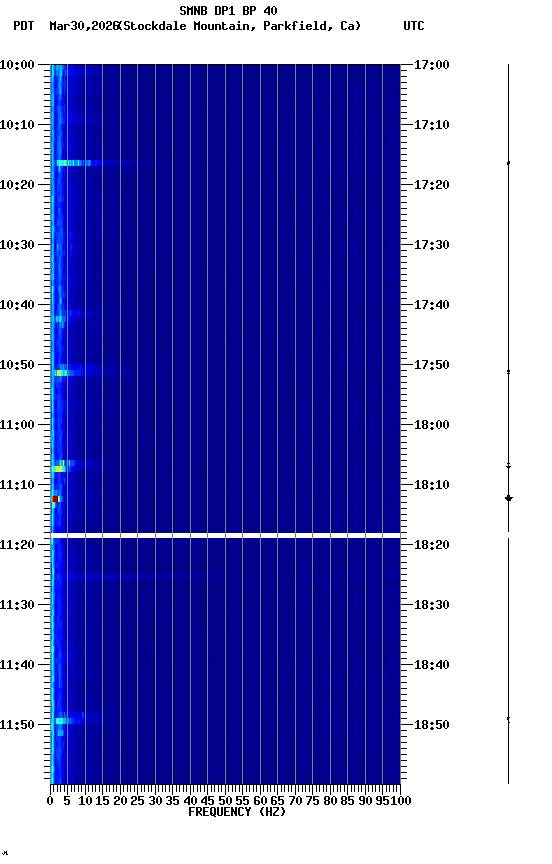
Task: Click the 18:50 UTC time label
Action: coord(432,725)
